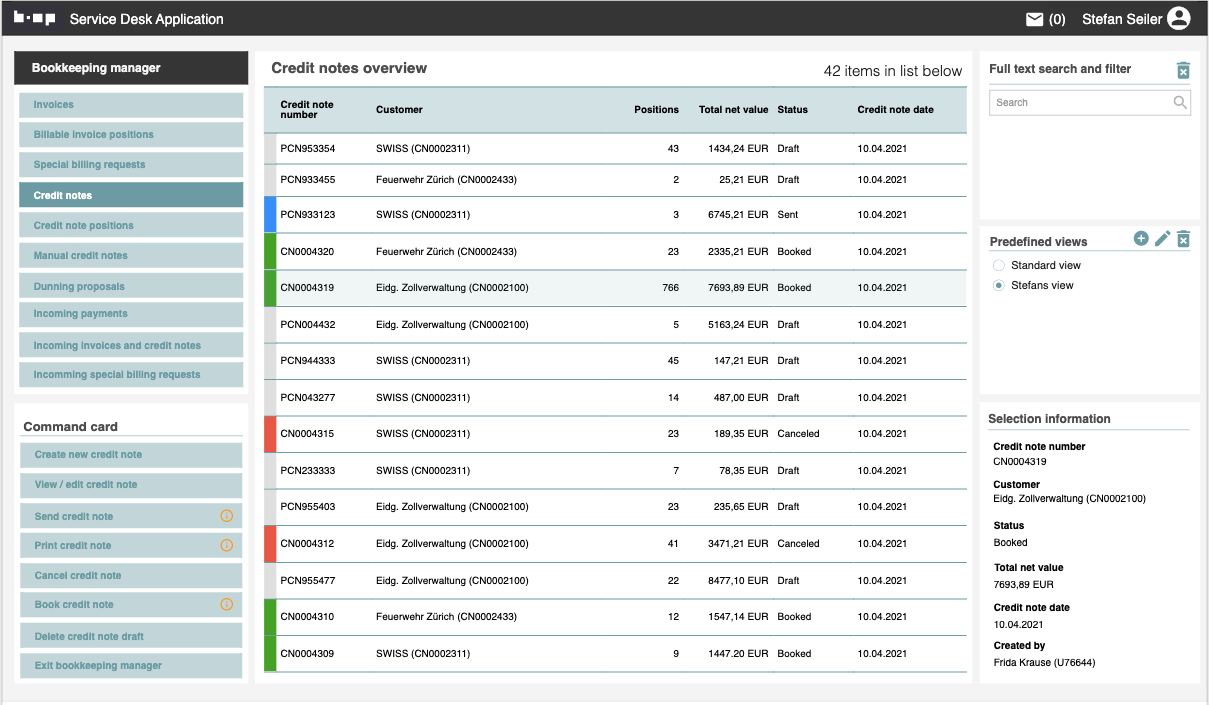Clear the full text search filter trash icon
Viewport: 1209px width, 705px height.
(x=1183, y=70)
